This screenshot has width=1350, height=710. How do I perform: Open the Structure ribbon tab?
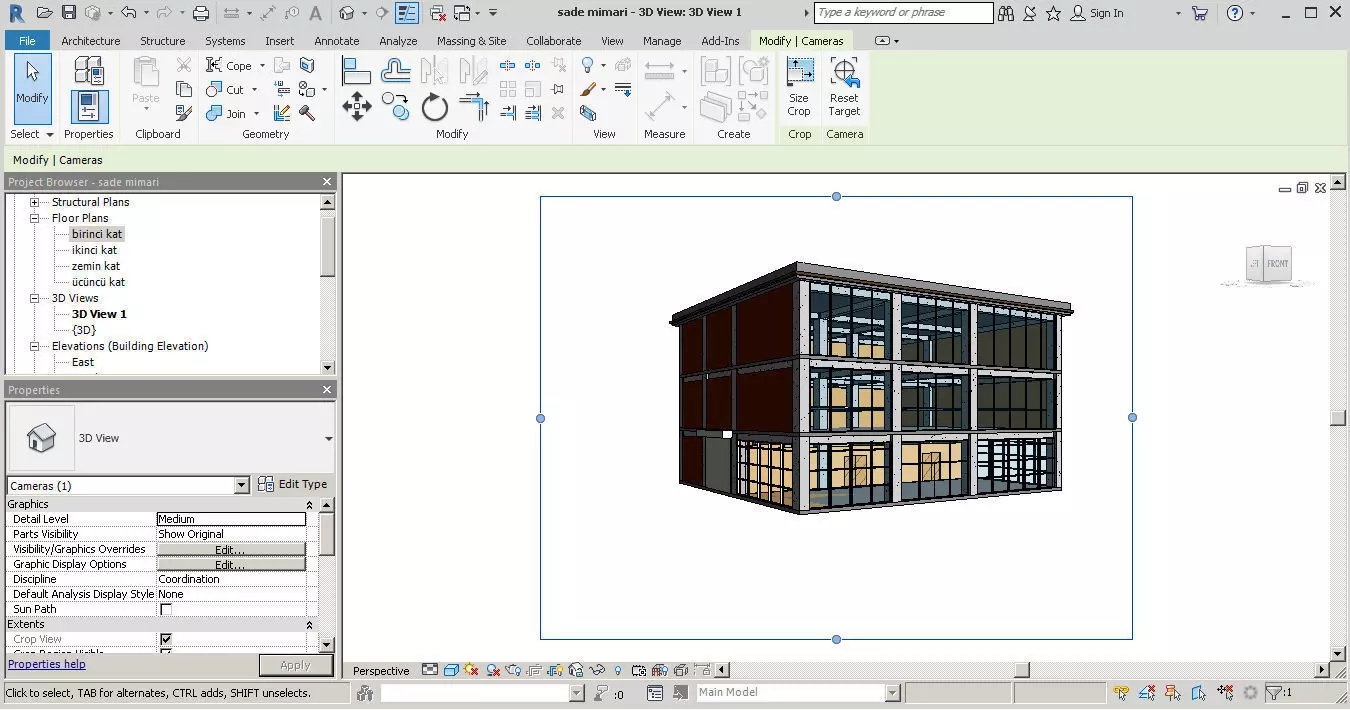point(163,41)
